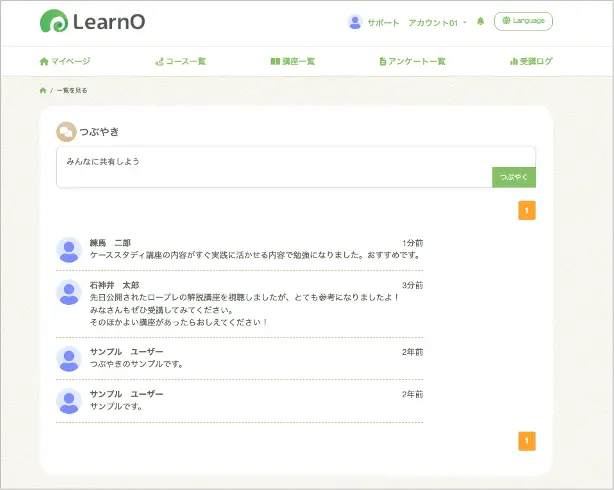Viewport: 614px width, 490px height.
Task: Click avatar beside サンプルです post
Action: [69, 401]
